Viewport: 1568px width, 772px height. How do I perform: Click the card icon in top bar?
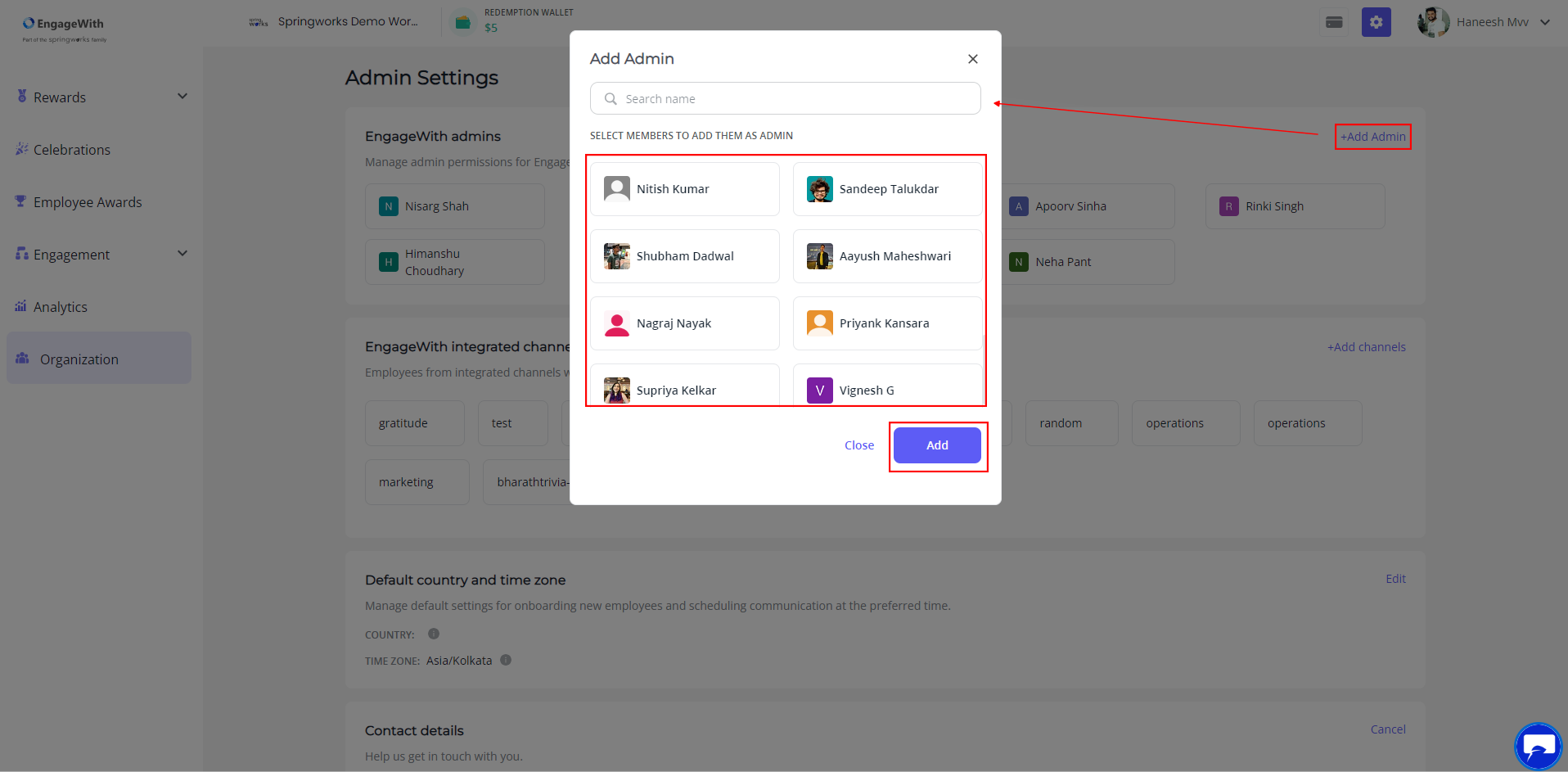point(1334,22)
